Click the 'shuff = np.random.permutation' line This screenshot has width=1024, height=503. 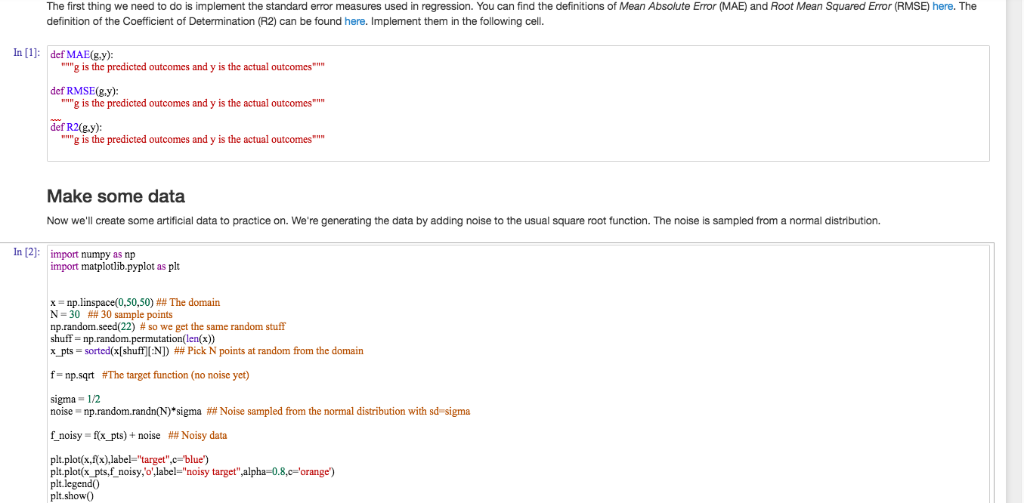(x=133, y=339)
